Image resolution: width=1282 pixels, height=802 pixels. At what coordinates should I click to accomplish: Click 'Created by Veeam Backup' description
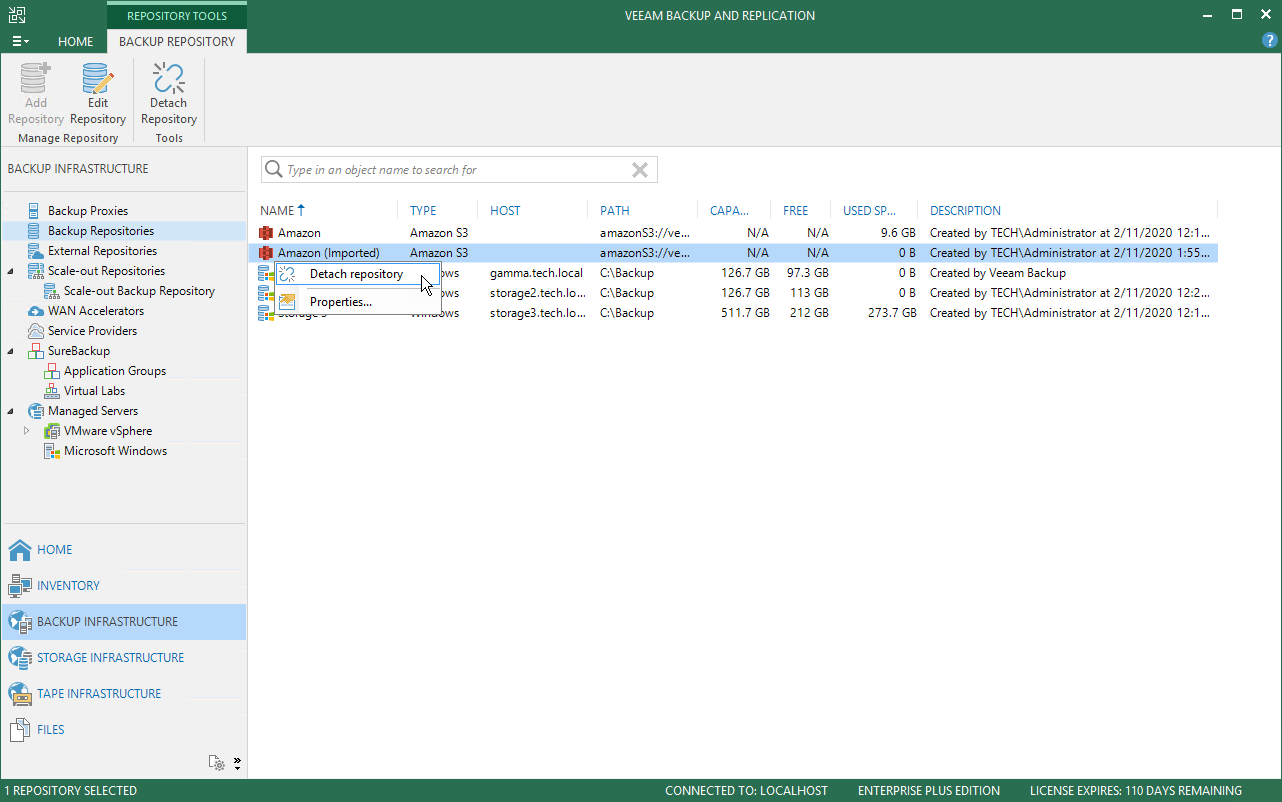(x=998, y=273)
